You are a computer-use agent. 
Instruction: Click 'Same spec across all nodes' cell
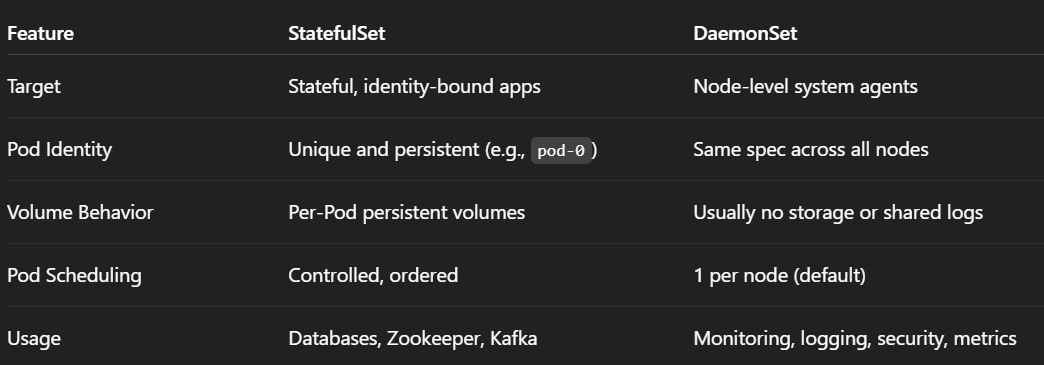(x=810, y=149)
